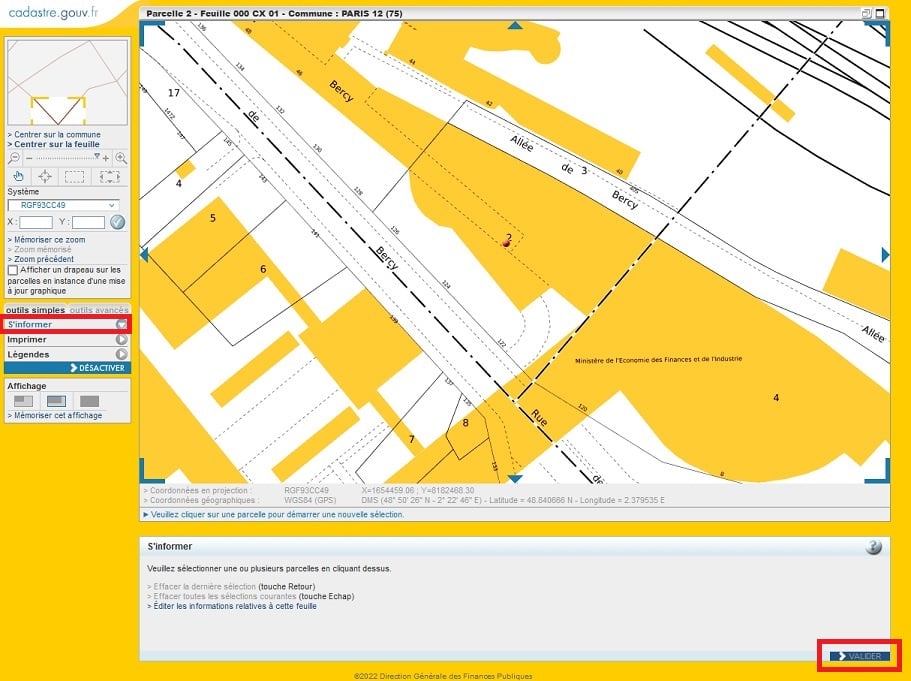Switch to the outils simples tab
The image size is (911, 681).
click(35, 310)
